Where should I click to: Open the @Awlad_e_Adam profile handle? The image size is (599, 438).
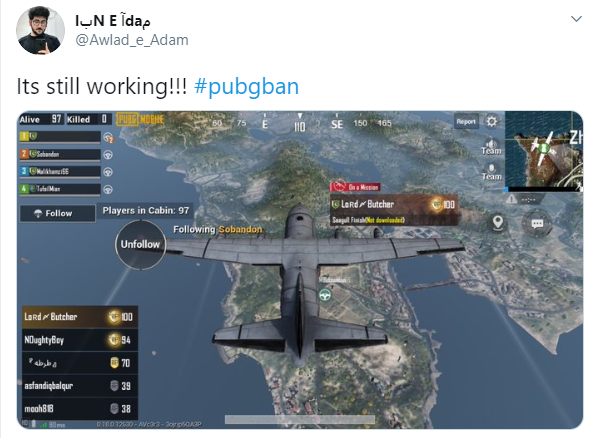pos(132,40)
